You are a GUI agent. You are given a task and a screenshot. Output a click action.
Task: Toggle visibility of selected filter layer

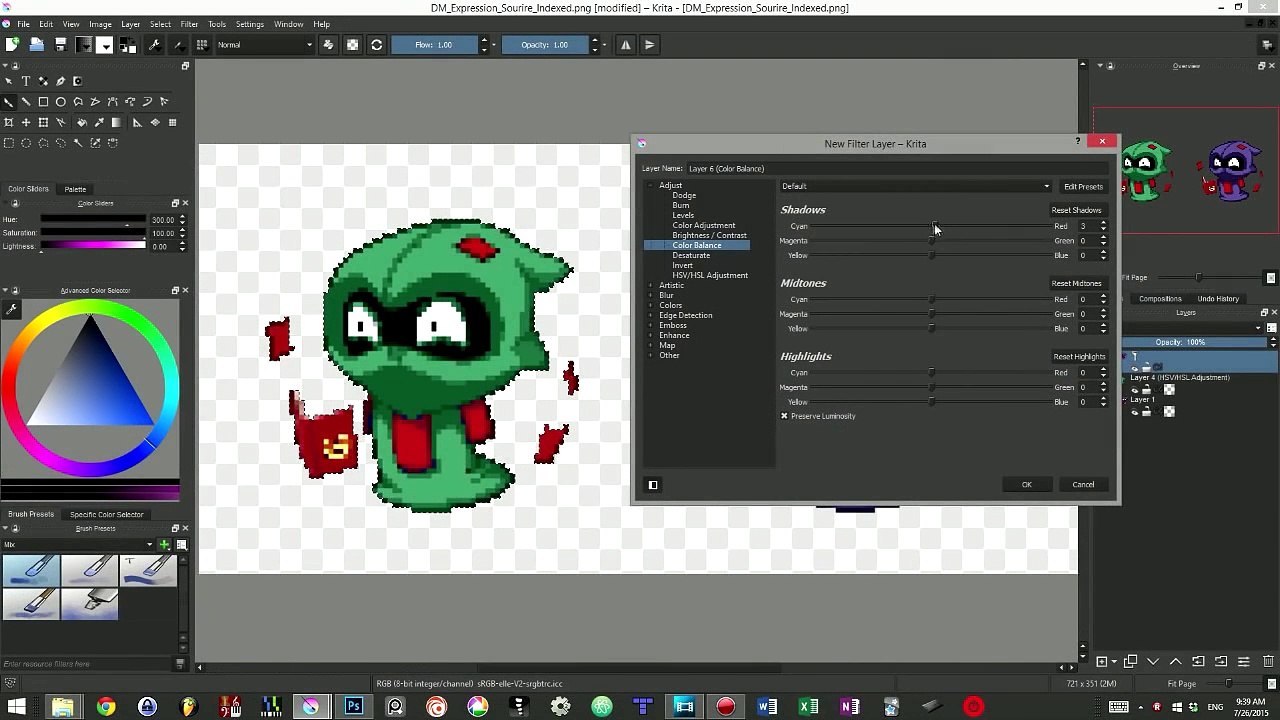pos(1135,367)
